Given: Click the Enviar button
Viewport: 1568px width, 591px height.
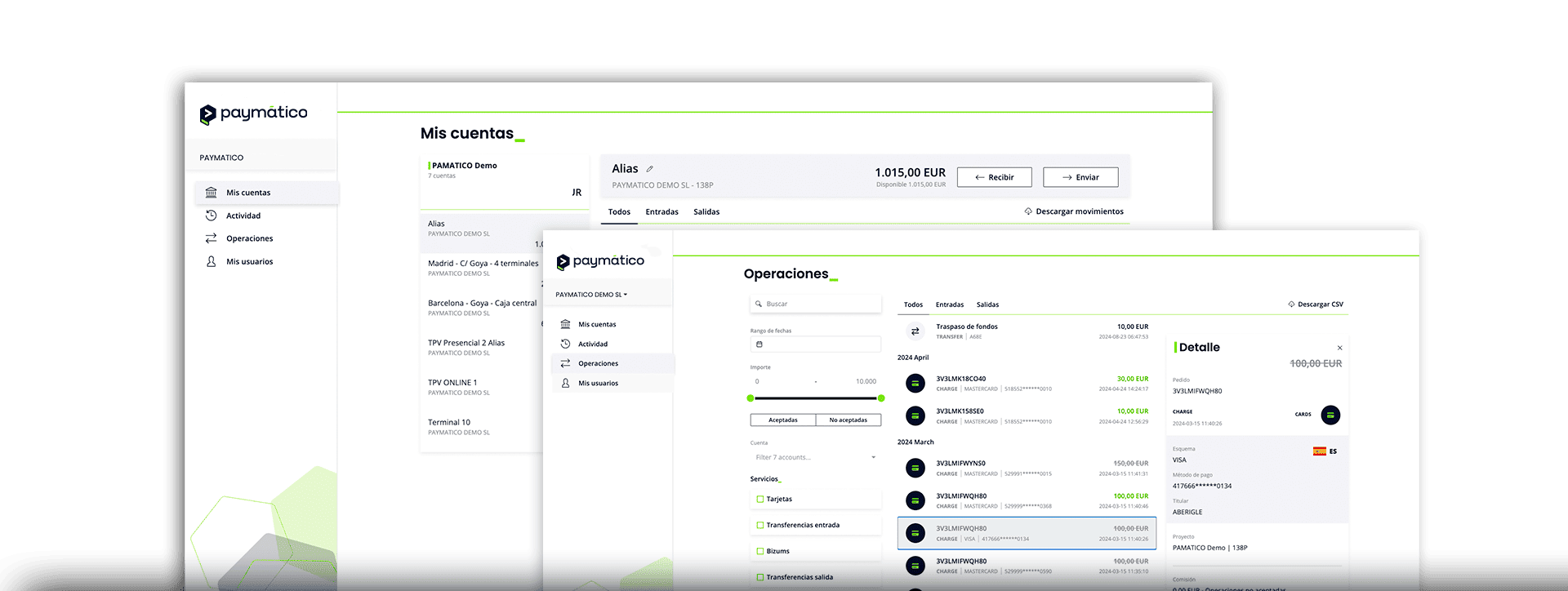Looking at the screenshot, I should [x=1080, y=177].
